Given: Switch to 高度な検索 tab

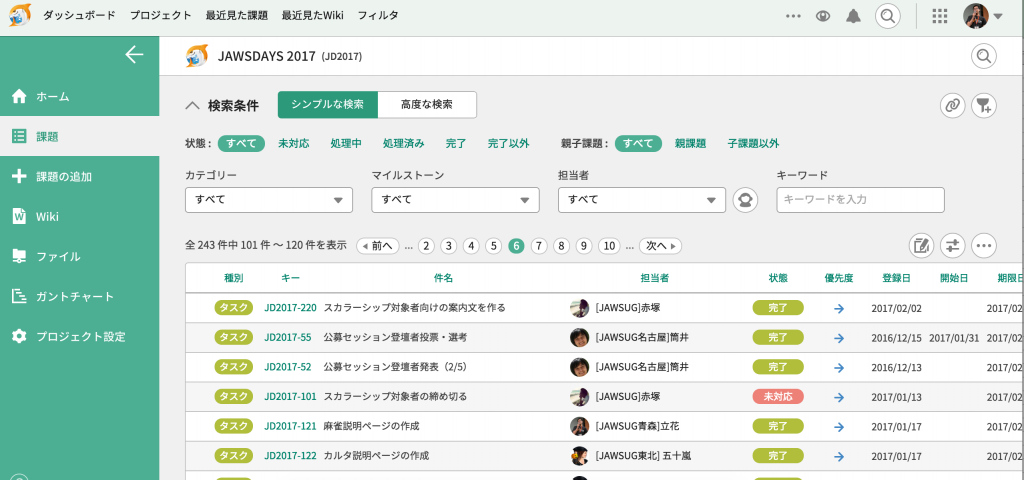Looking at the screenshot, I should coord(427,104).
